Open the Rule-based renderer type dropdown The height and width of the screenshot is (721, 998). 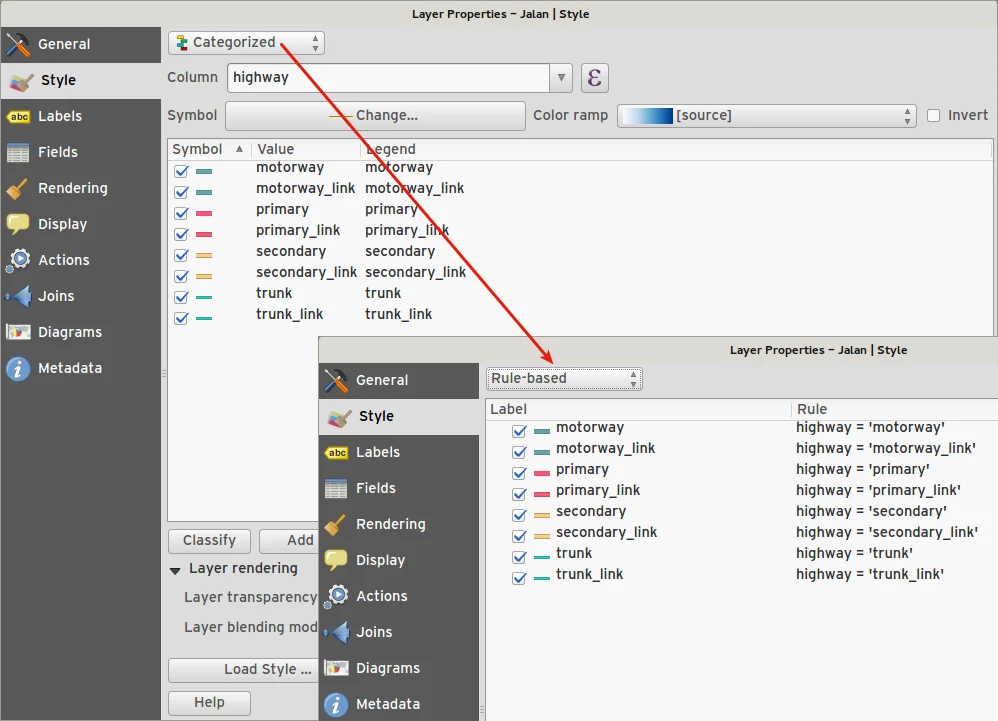click(x=564, y=379)
